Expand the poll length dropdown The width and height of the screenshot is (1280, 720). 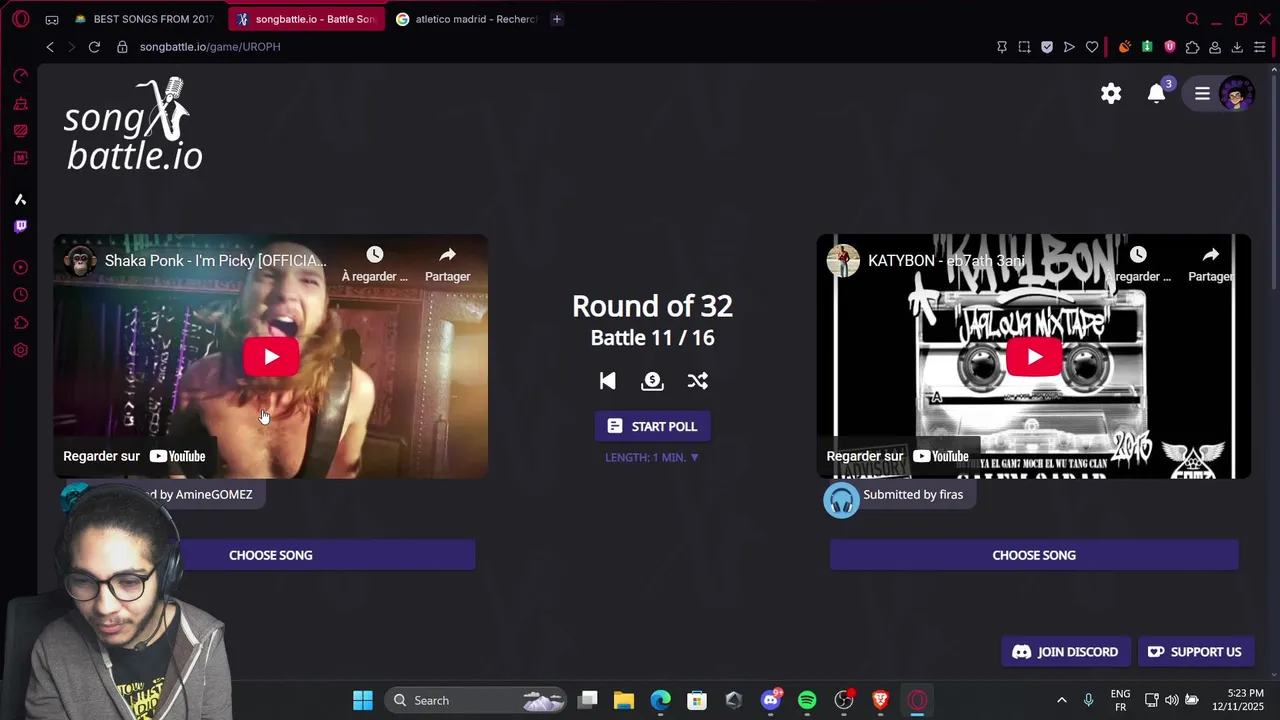tap(652, 457)
